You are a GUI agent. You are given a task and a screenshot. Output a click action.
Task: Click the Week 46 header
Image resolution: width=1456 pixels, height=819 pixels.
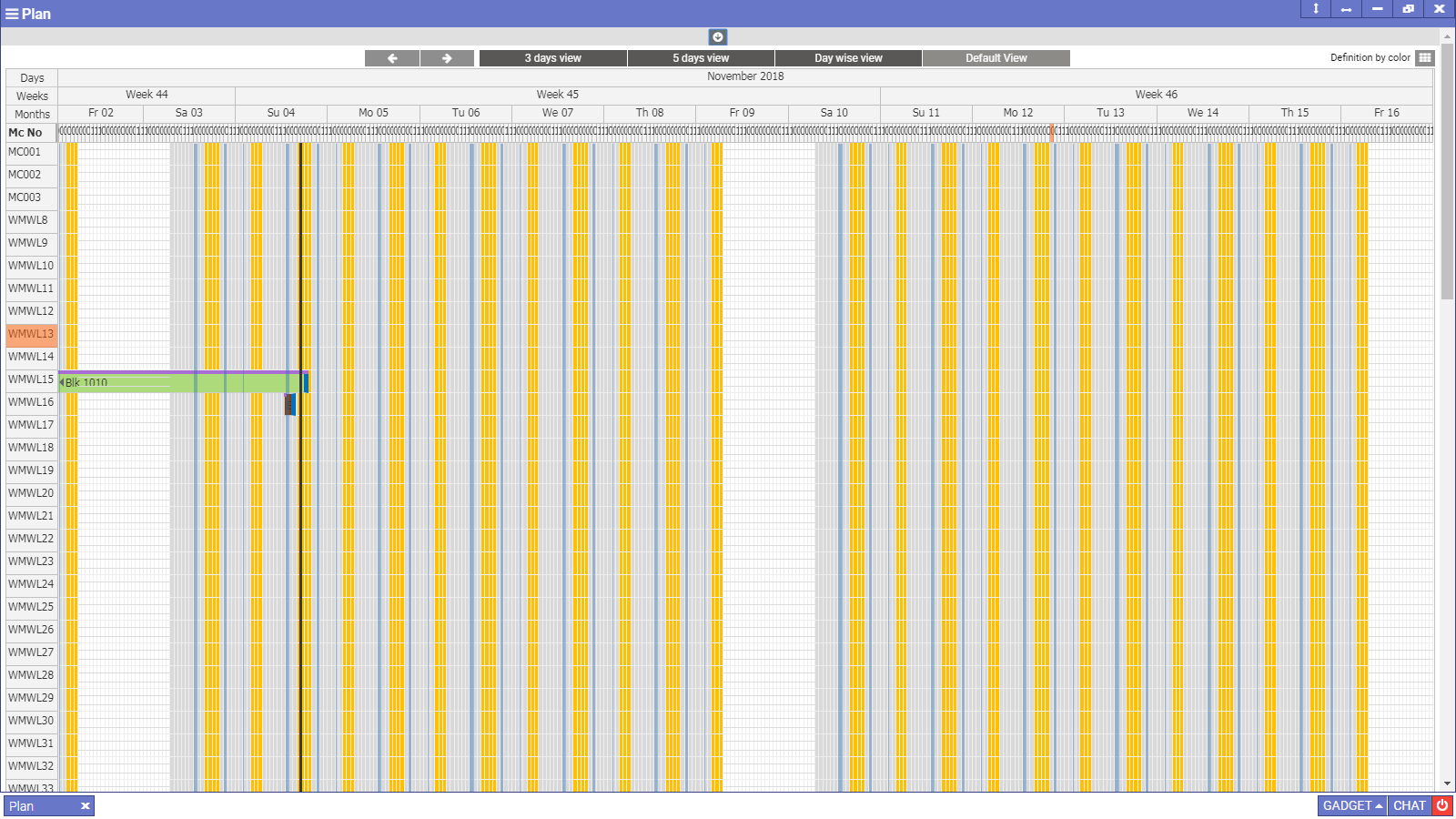1157,95
